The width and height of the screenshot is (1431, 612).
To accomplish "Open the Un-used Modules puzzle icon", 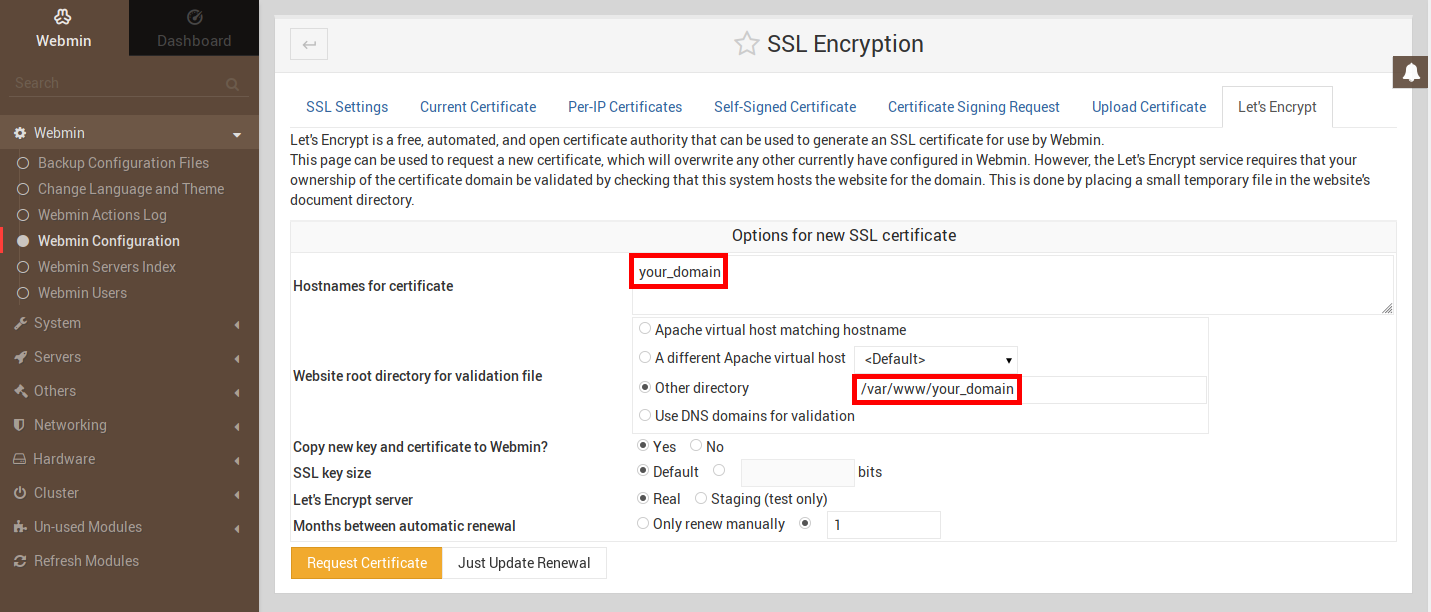I will click(x=20, y=528).
